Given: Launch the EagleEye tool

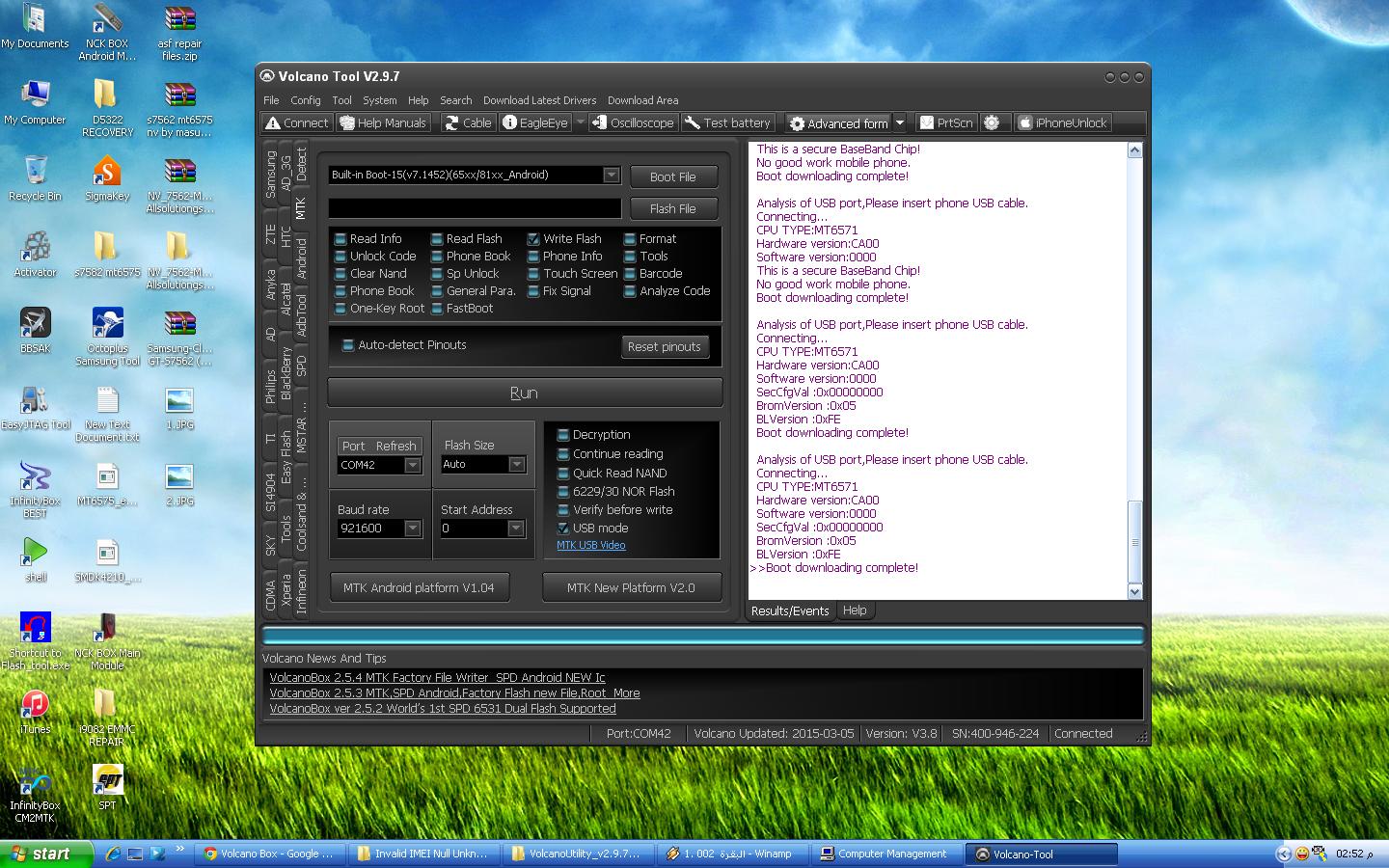Looking at the screenshot, I should pyautogui.click(x=535, y=122).
